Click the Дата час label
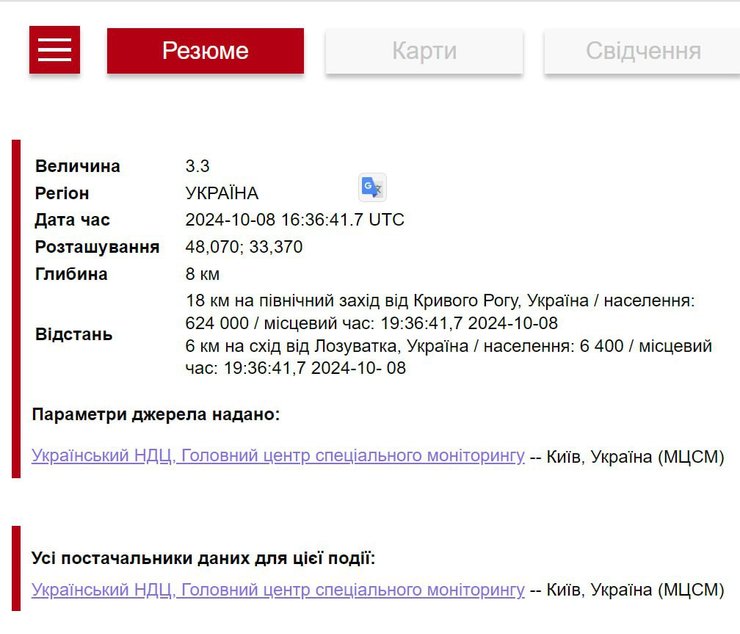 [73, 220]
